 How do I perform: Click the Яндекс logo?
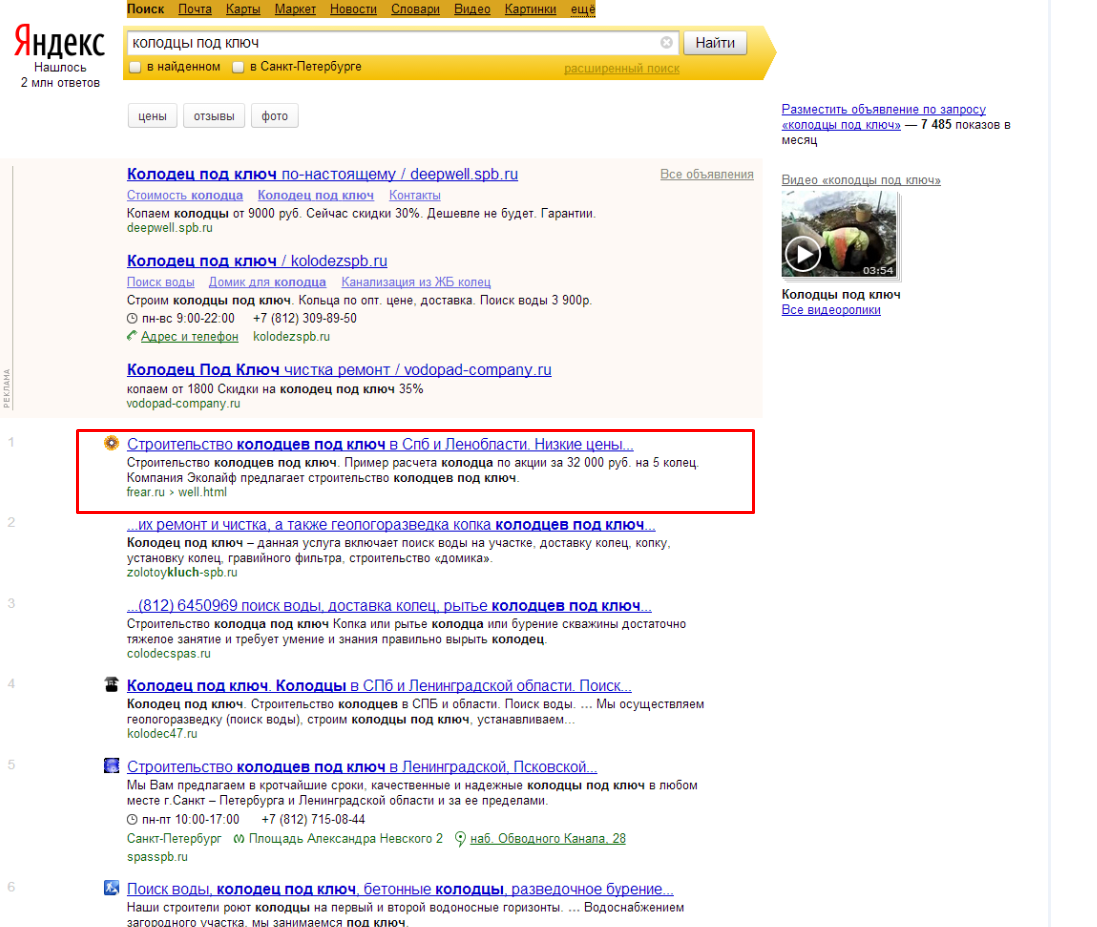(x=59, y=43)
